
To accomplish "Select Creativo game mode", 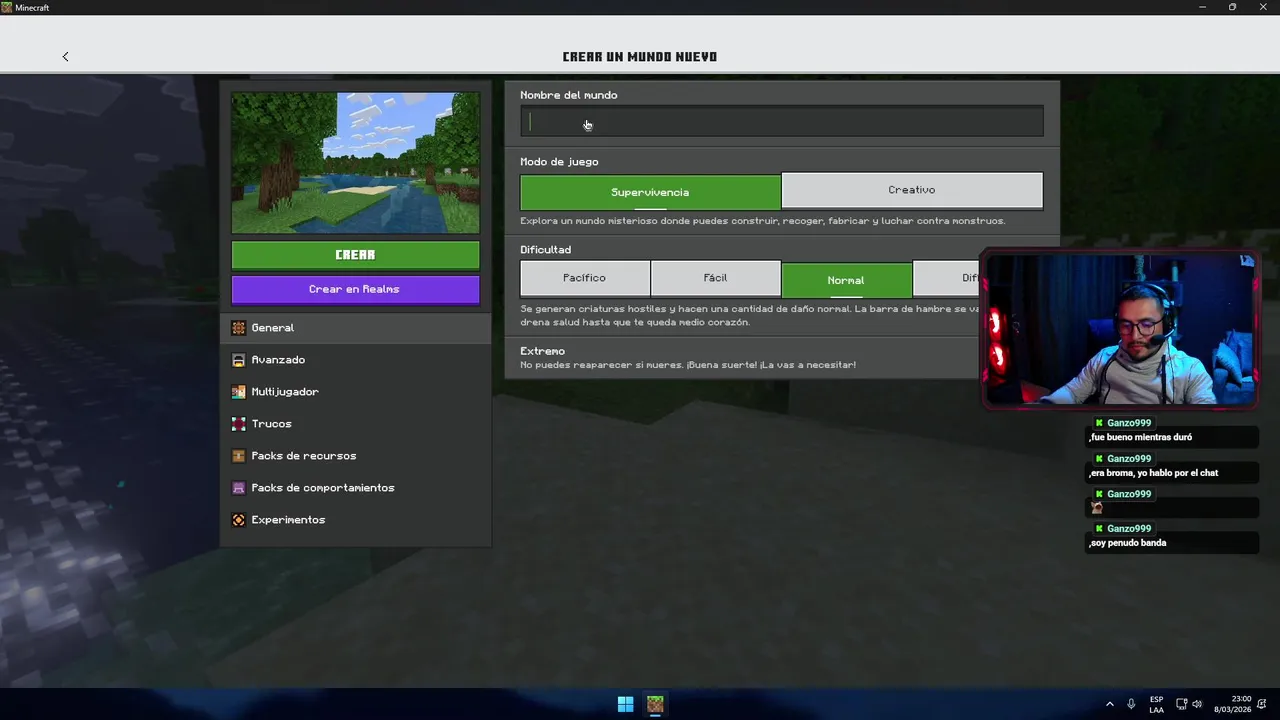I will (912, 190).
